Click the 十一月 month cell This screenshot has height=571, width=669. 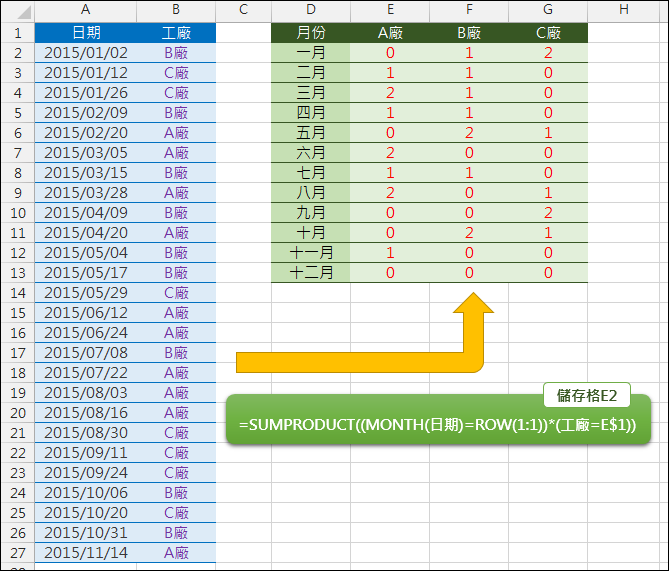click(x=311, y=253)
